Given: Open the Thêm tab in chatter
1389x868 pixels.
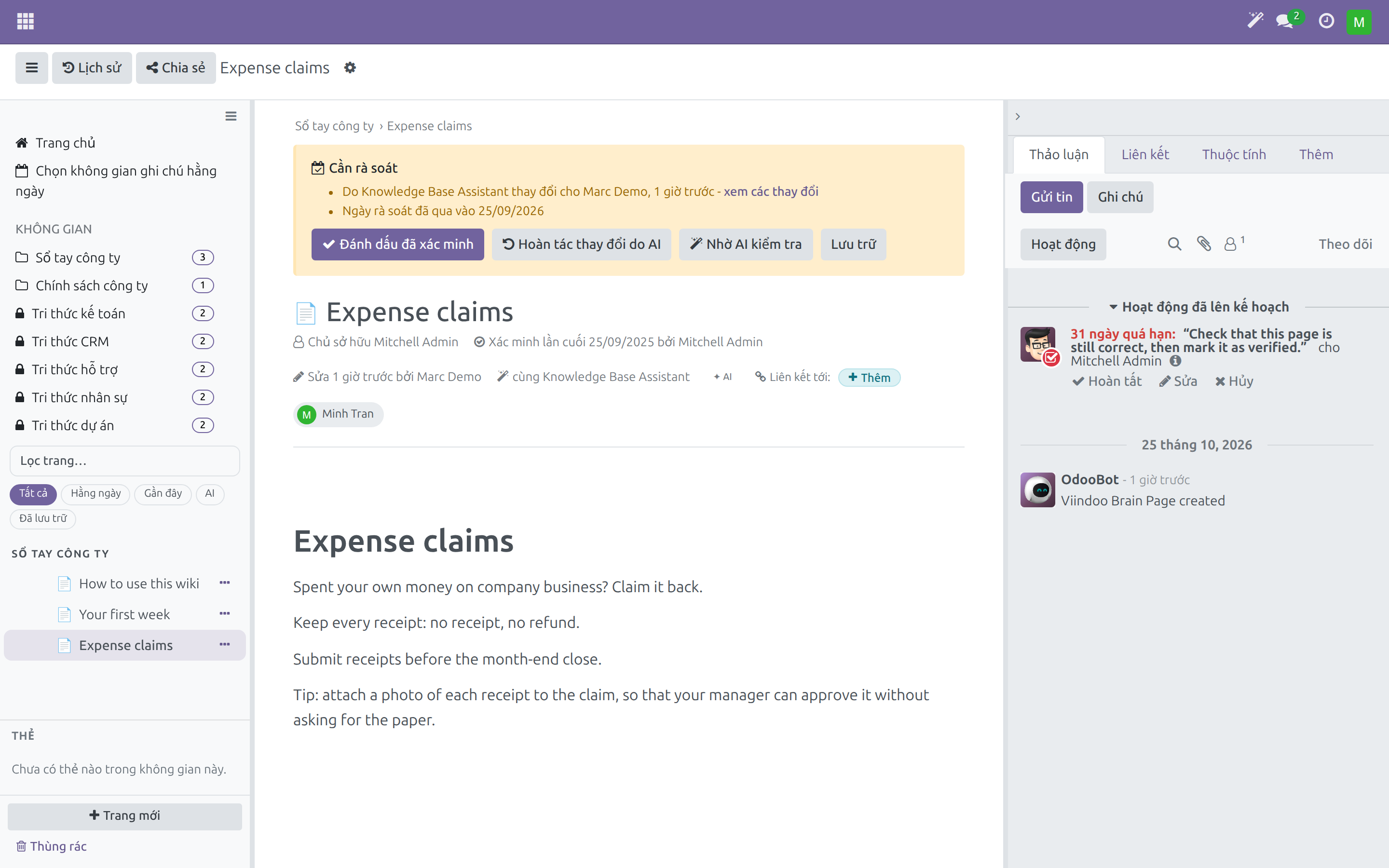Looking at the screenshot, I should 1316,154.
